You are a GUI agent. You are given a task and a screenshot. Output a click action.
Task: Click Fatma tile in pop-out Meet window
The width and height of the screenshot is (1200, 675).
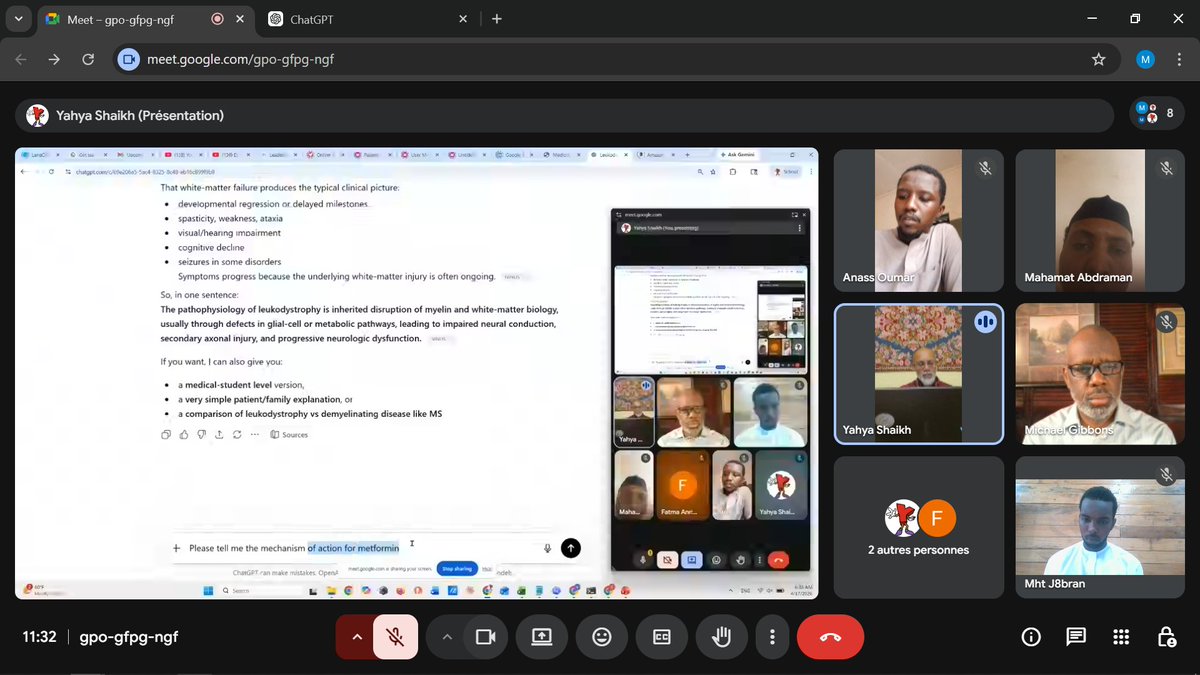click(x=681, y=485)
